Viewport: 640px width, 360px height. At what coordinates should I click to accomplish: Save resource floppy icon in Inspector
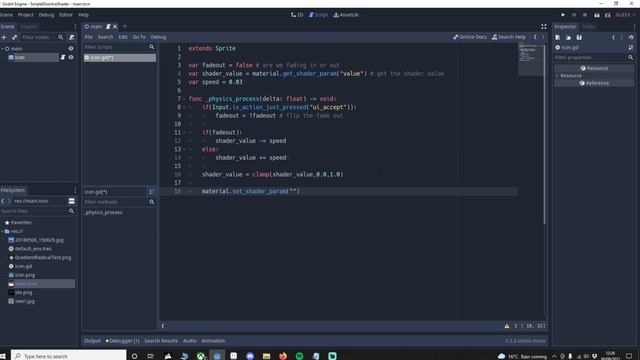(x=579, y=37)
